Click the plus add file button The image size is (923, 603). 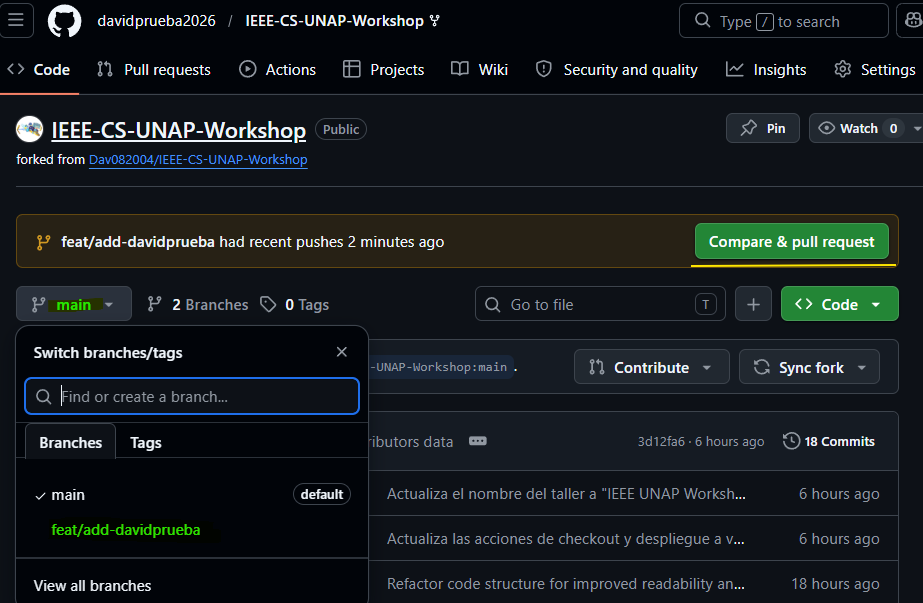[753, 304]
